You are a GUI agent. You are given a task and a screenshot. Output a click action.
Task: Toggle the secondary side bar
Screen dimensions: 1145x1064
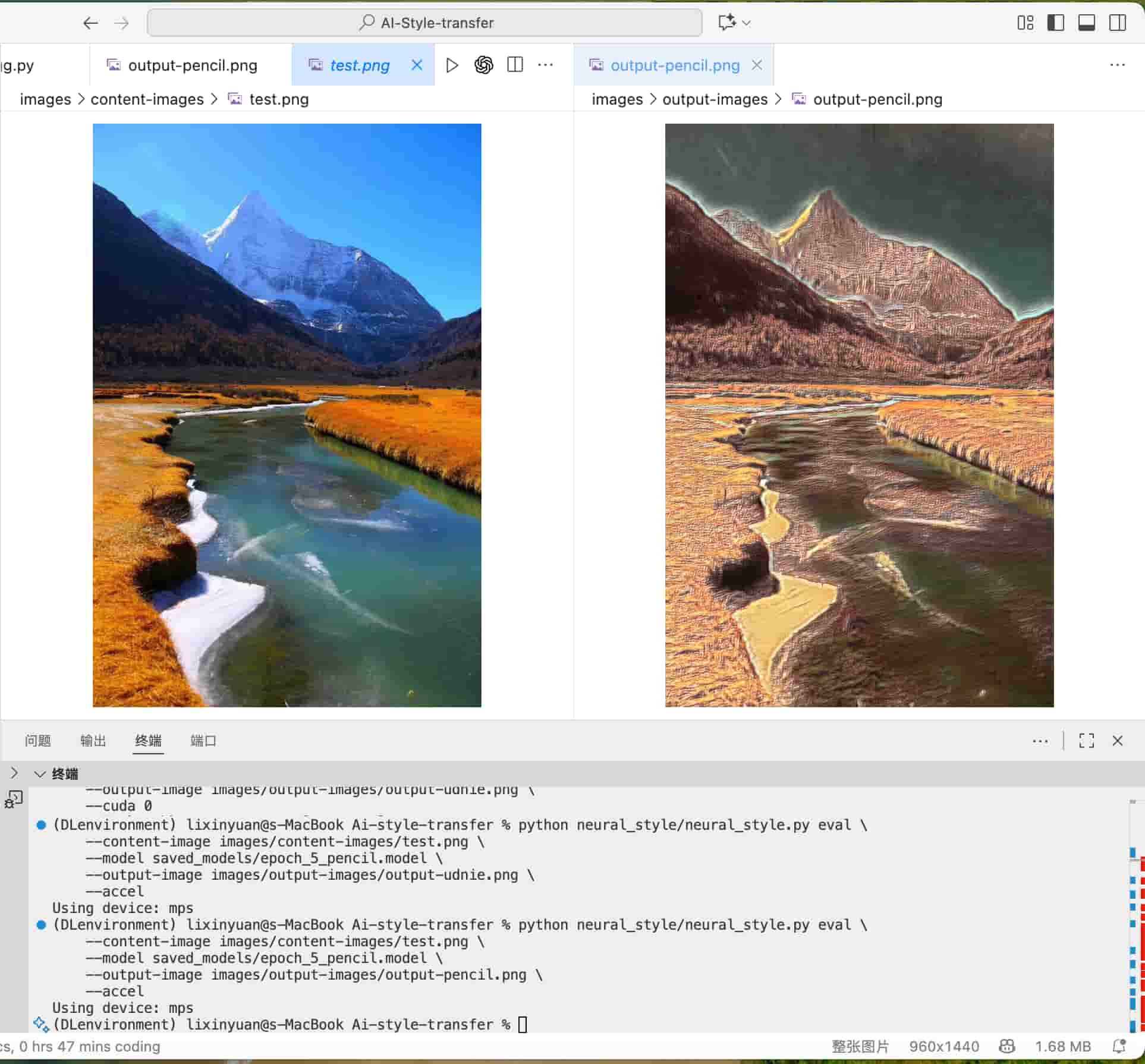point(1117,23)
